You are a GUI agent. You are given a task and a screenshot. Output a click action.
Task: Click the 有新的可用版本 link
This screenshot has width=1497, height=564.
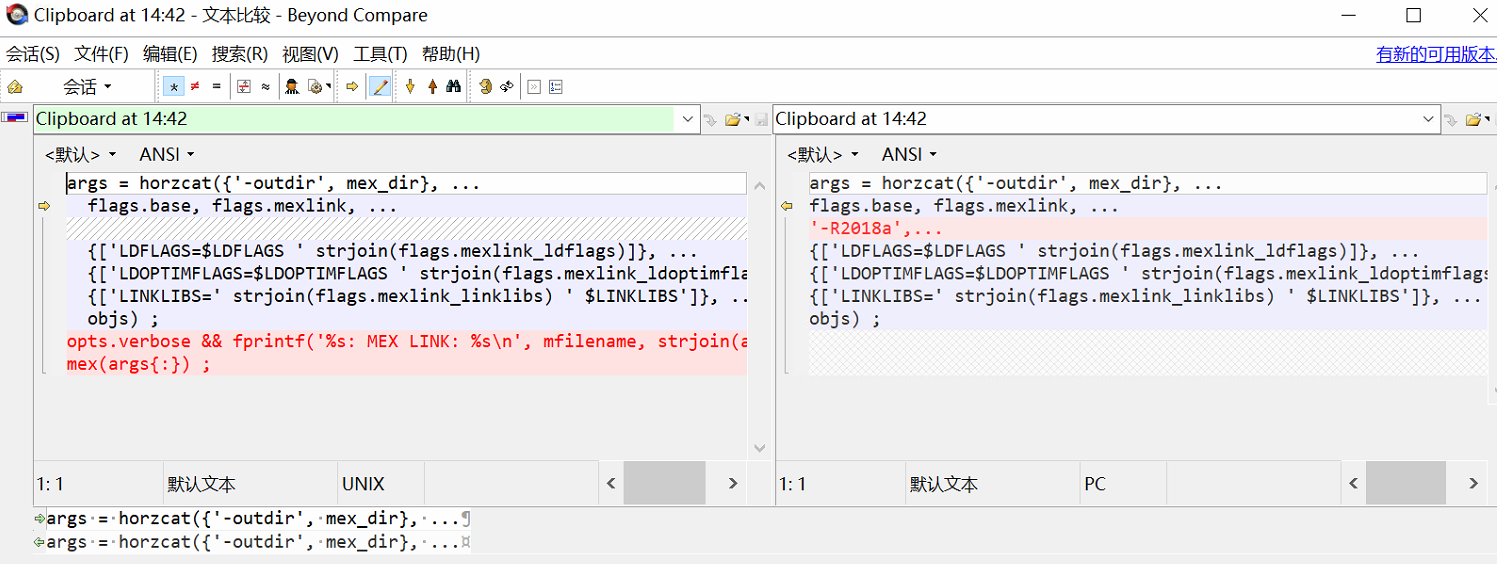pyautogui.click(x=1436, y=54)
